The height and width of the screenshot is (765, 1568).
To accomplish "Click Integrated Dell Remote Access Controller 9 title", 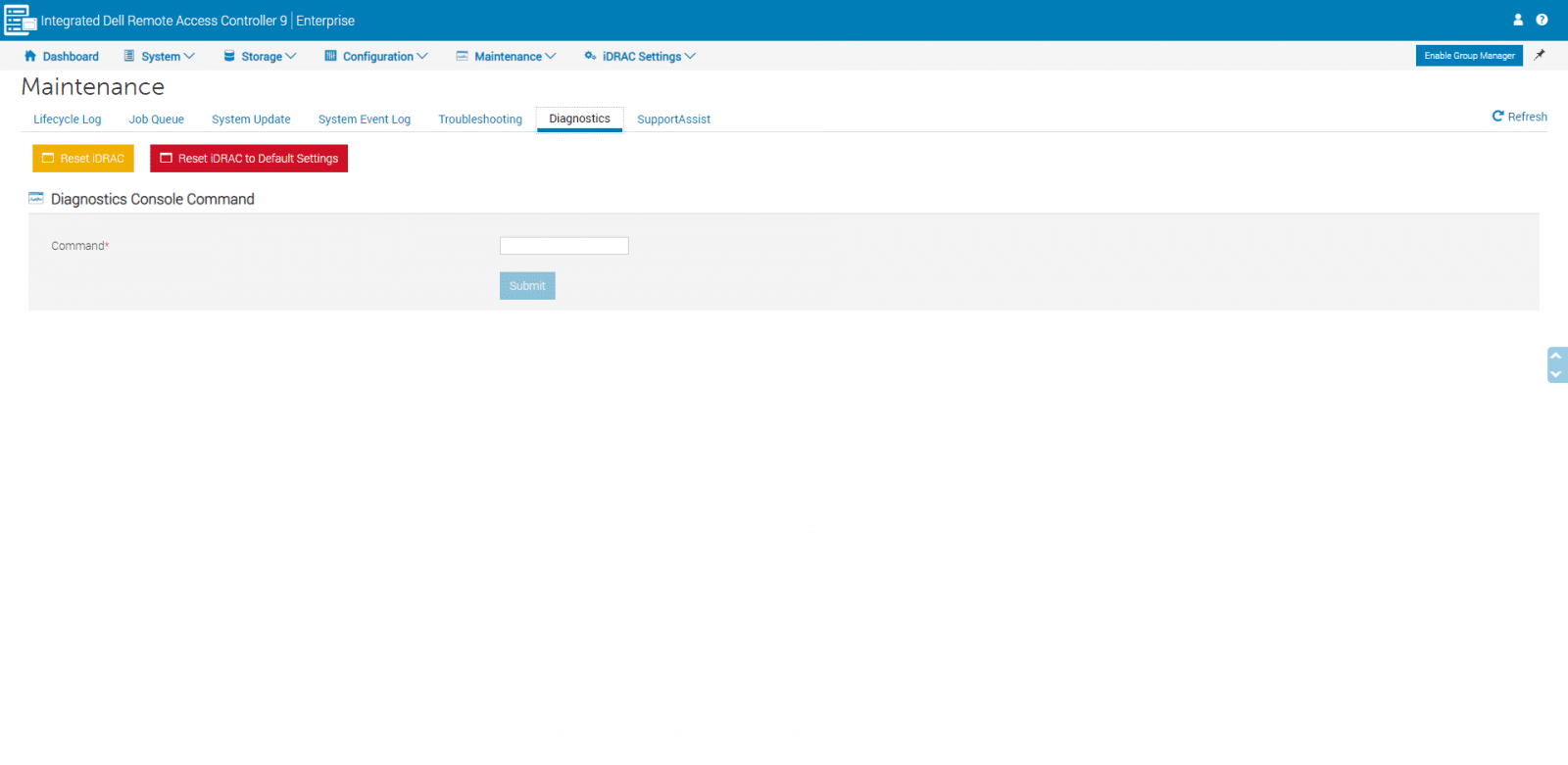I will pos(164,21).
